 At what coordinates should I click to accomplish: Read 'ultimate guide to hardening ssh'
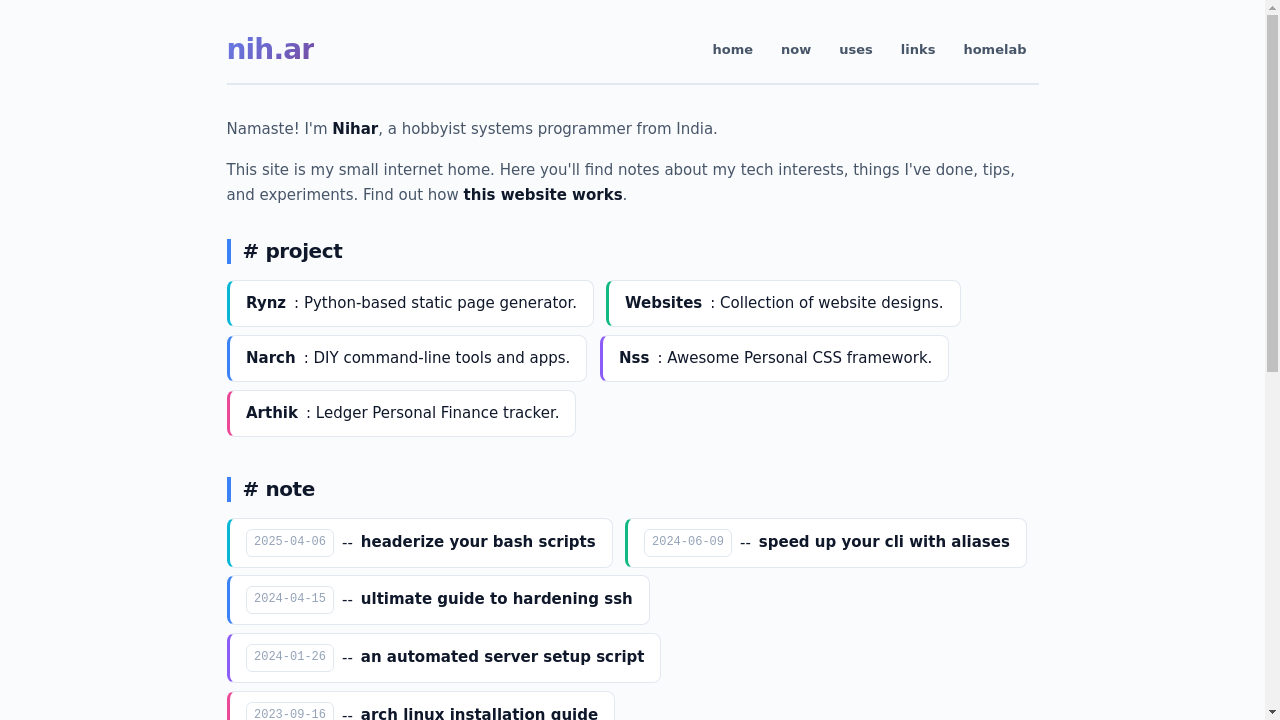coord(496,599)
